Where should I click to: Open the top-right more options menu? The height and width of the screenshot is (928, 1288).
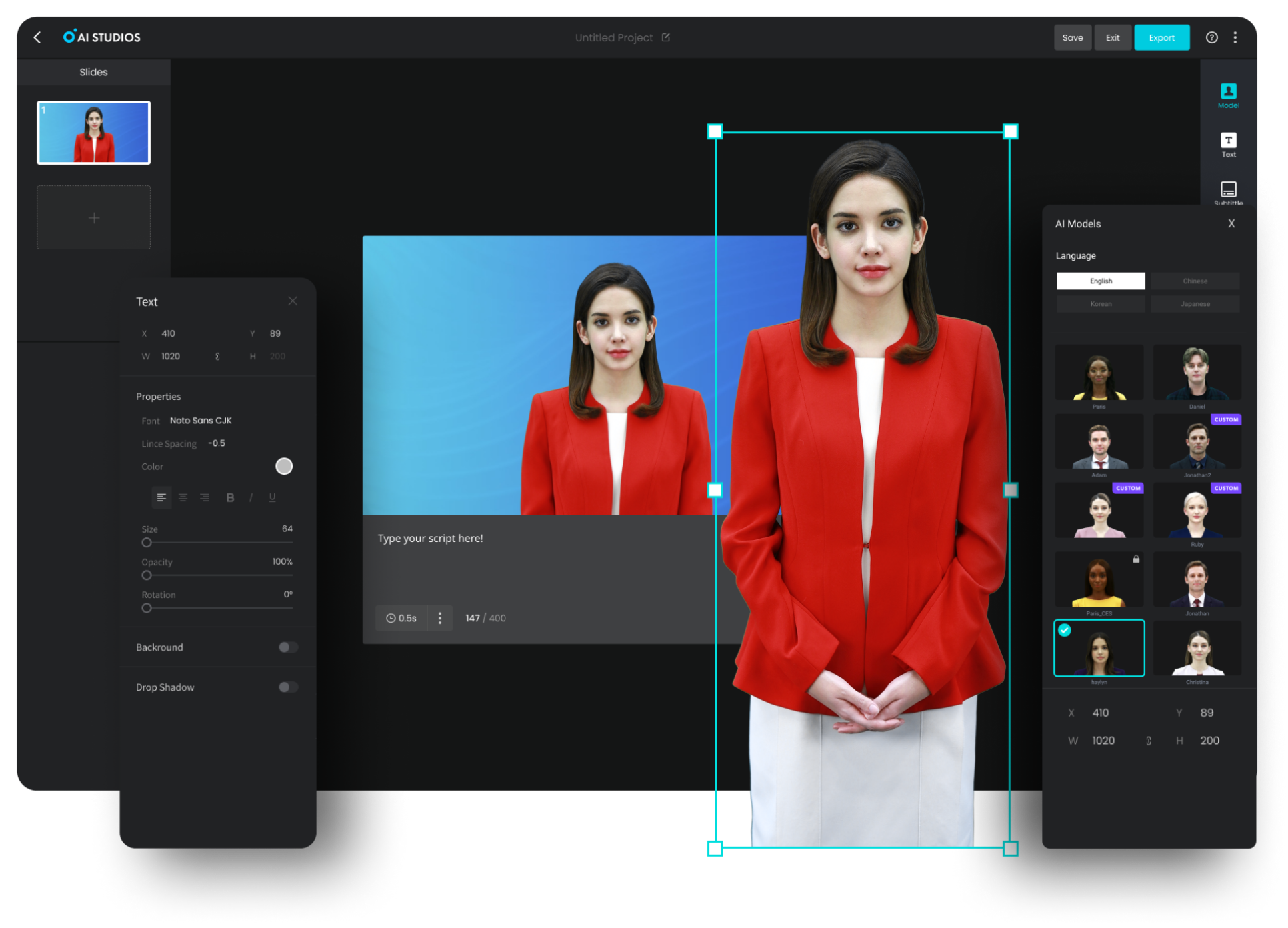click(1235, 38)
